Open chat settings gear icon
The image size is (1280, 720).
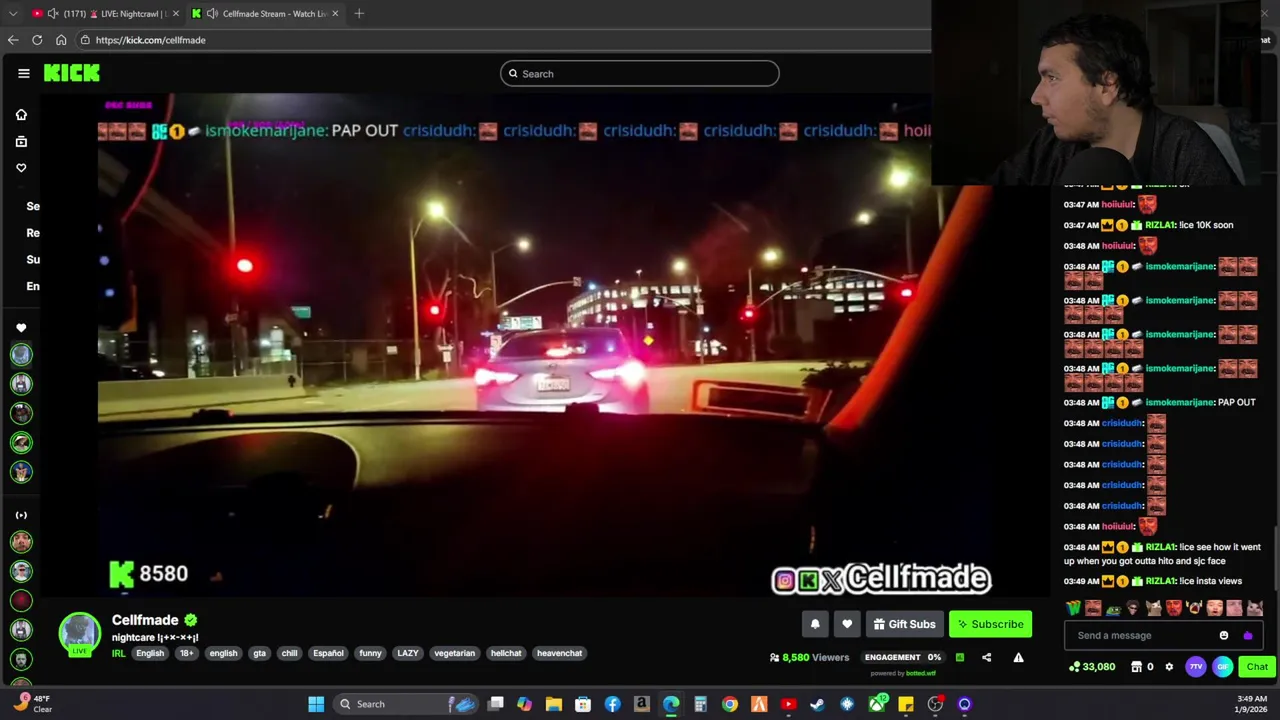point(1169,667)
